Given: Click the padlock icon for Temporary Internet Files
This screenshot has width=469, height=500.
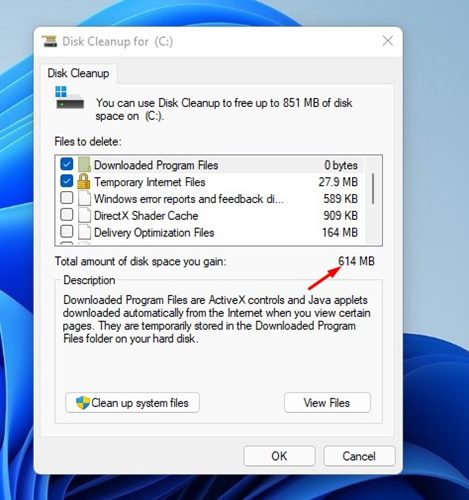Looking at the screenshot, I should (x=84, y=181).
